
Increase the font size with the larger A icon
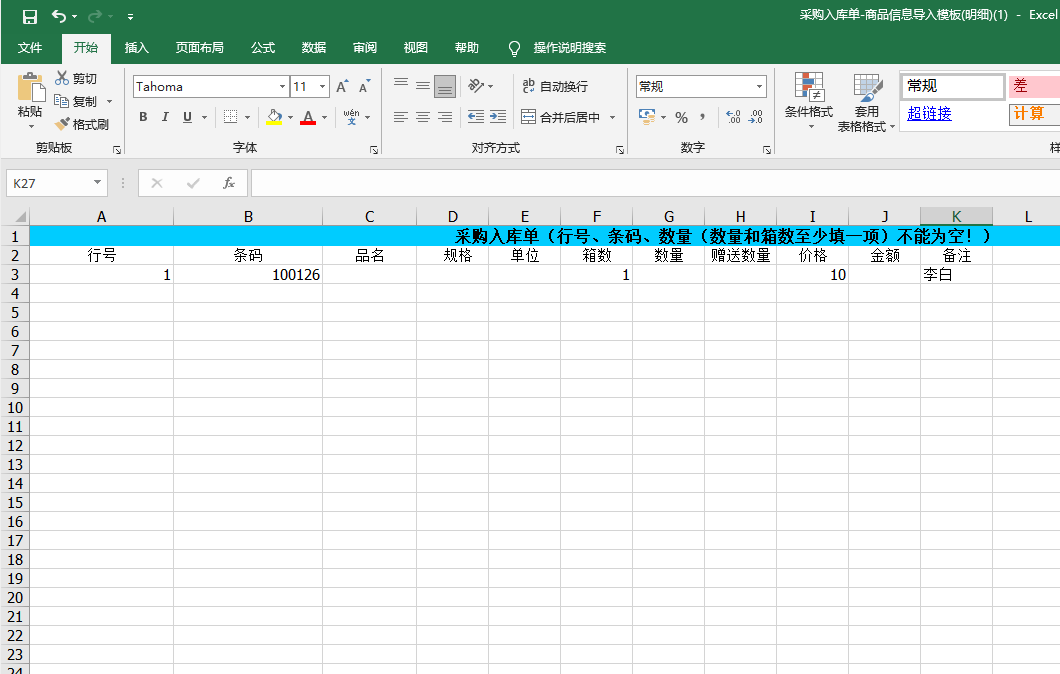click(x=343, y=86)
